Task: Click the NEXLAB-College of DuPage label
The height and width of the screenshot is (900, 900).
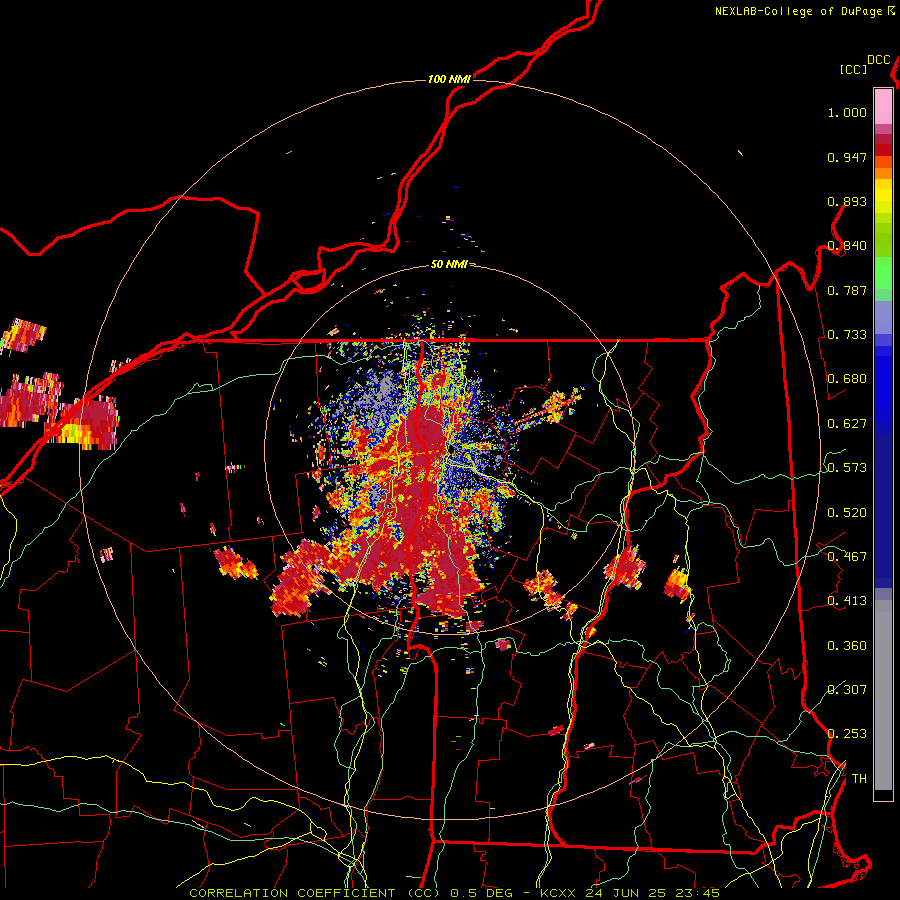Action: click(x=798, y=11)
